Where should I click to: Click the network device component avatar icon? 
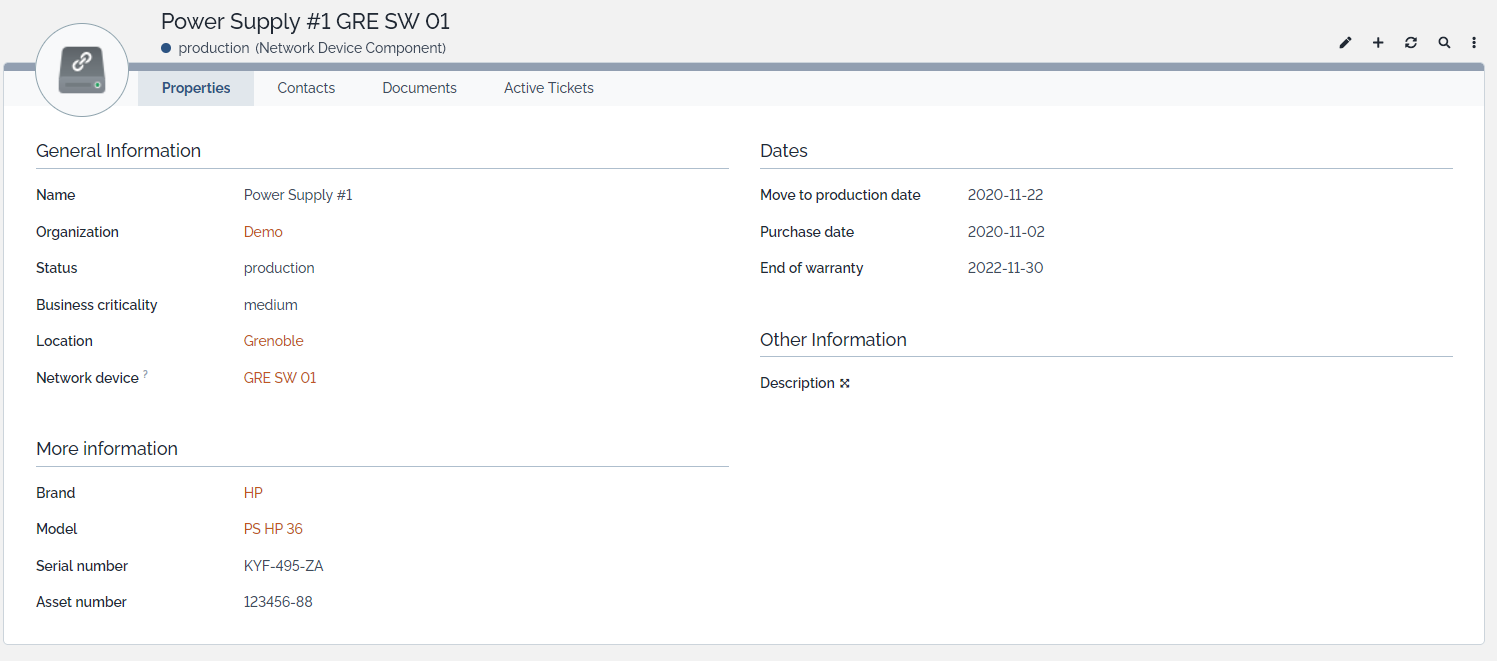[82, 71]
